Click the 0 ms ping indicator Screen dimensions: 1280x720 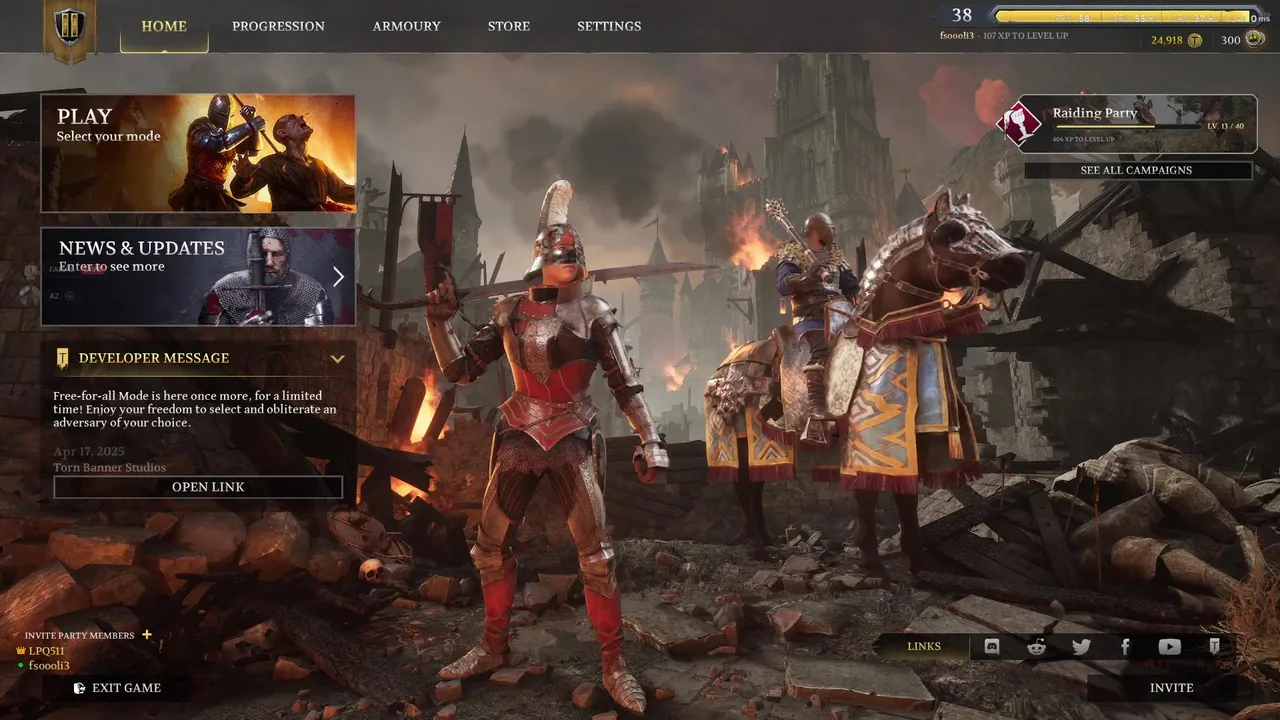coord(1261,18)
